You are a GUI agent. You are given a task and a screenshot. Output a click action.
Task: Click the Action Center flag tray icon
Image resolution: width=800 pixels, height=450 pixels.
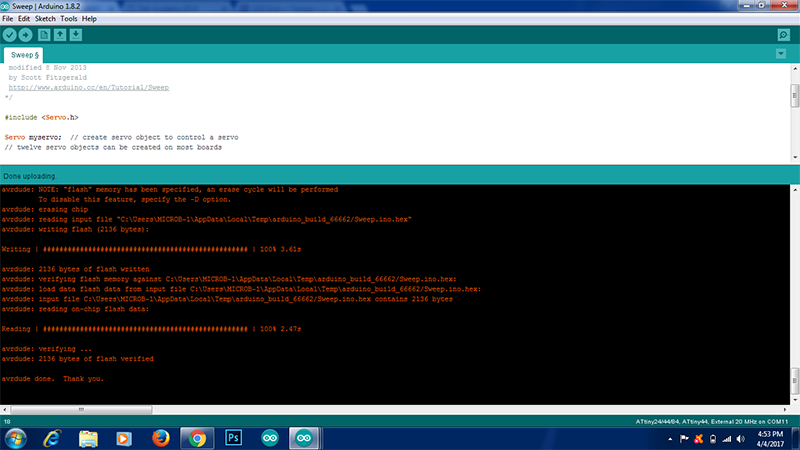coord(684,439)
